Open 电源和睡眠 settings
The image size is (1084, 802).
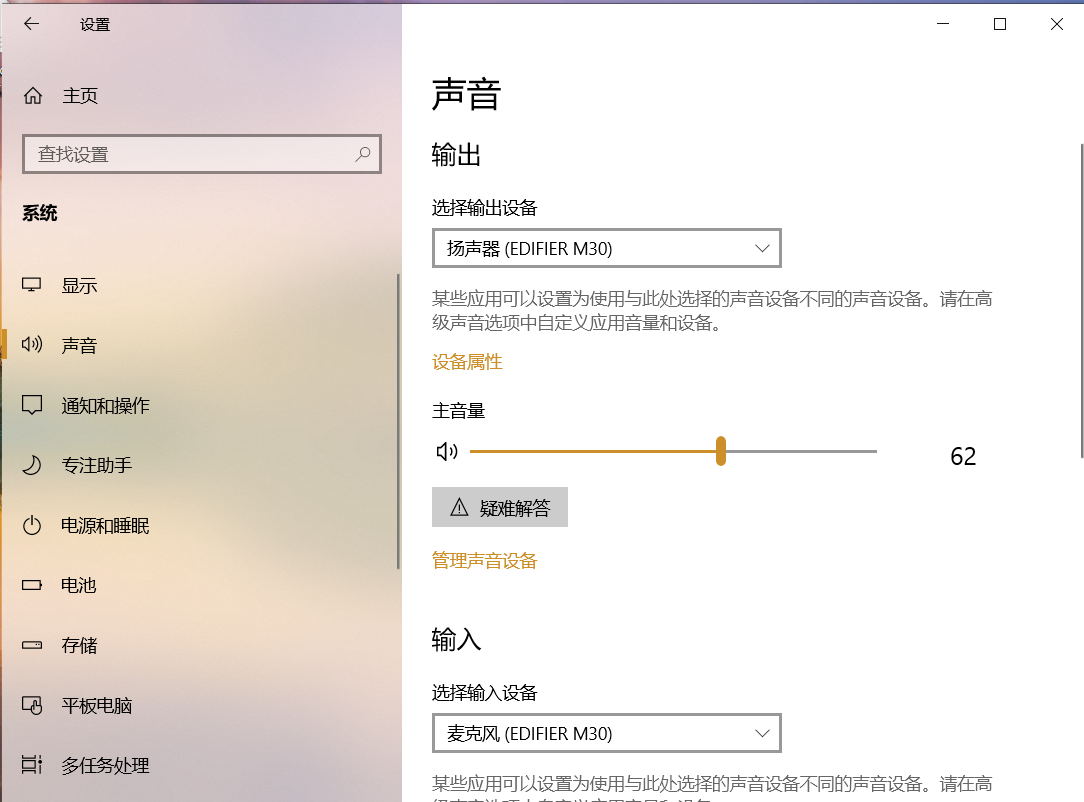click(105, 526)
